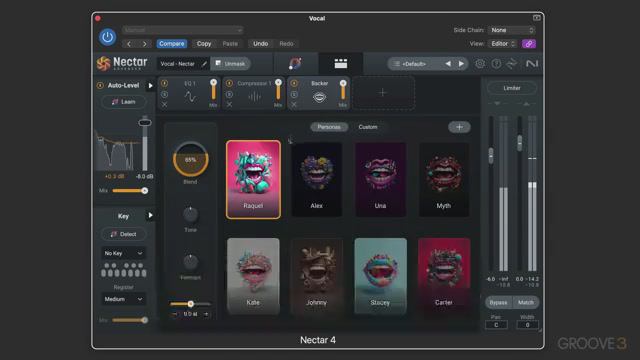Select next Nectar preset arrow
Screen dimensions: 640x360
pos(461,64)
